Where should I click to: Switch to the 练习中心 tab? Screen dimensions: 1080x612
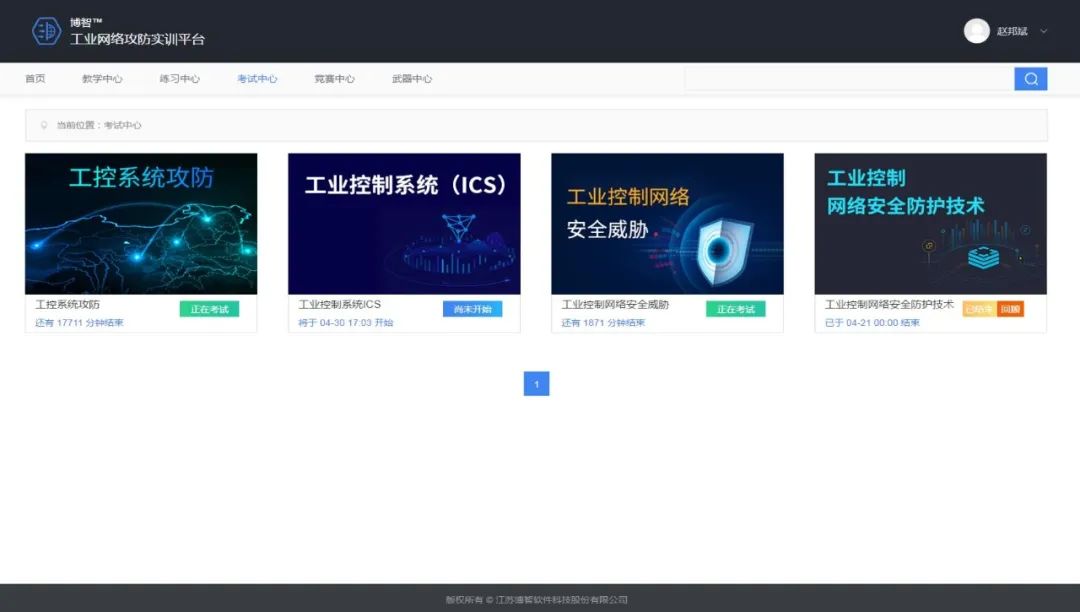click(179, 79)
